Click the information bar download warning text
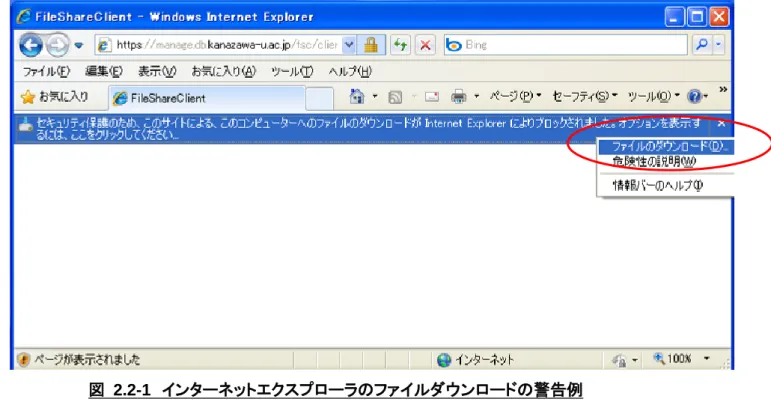Image resolution: width=771 pixels, height=405 pixels. click(368, 128)
